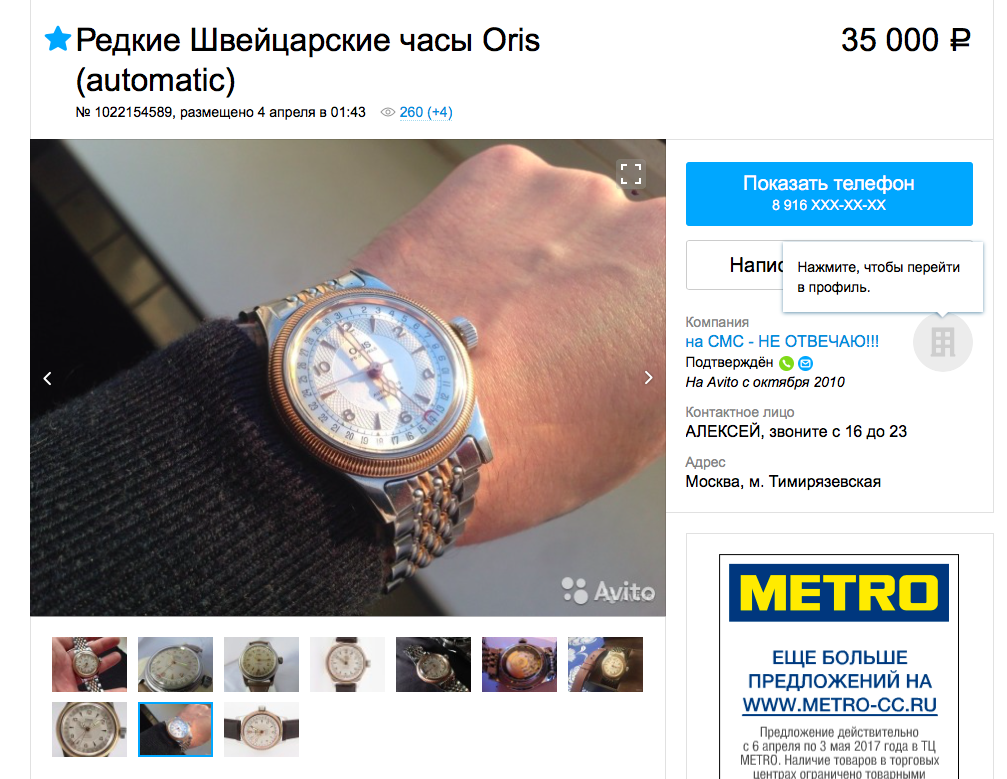Open seller link 'на СМС - НЕ ОТВЕЧАЮ!!!'
This screenshot has height=779, width=1007.
point(782,341)
